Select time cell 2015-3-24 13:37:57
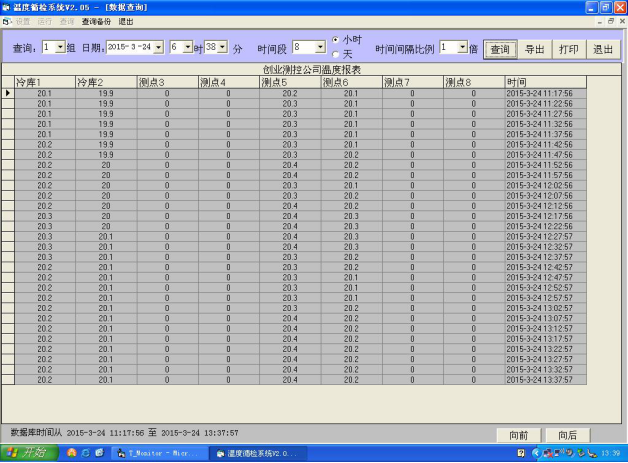 [x=545, y=380]
